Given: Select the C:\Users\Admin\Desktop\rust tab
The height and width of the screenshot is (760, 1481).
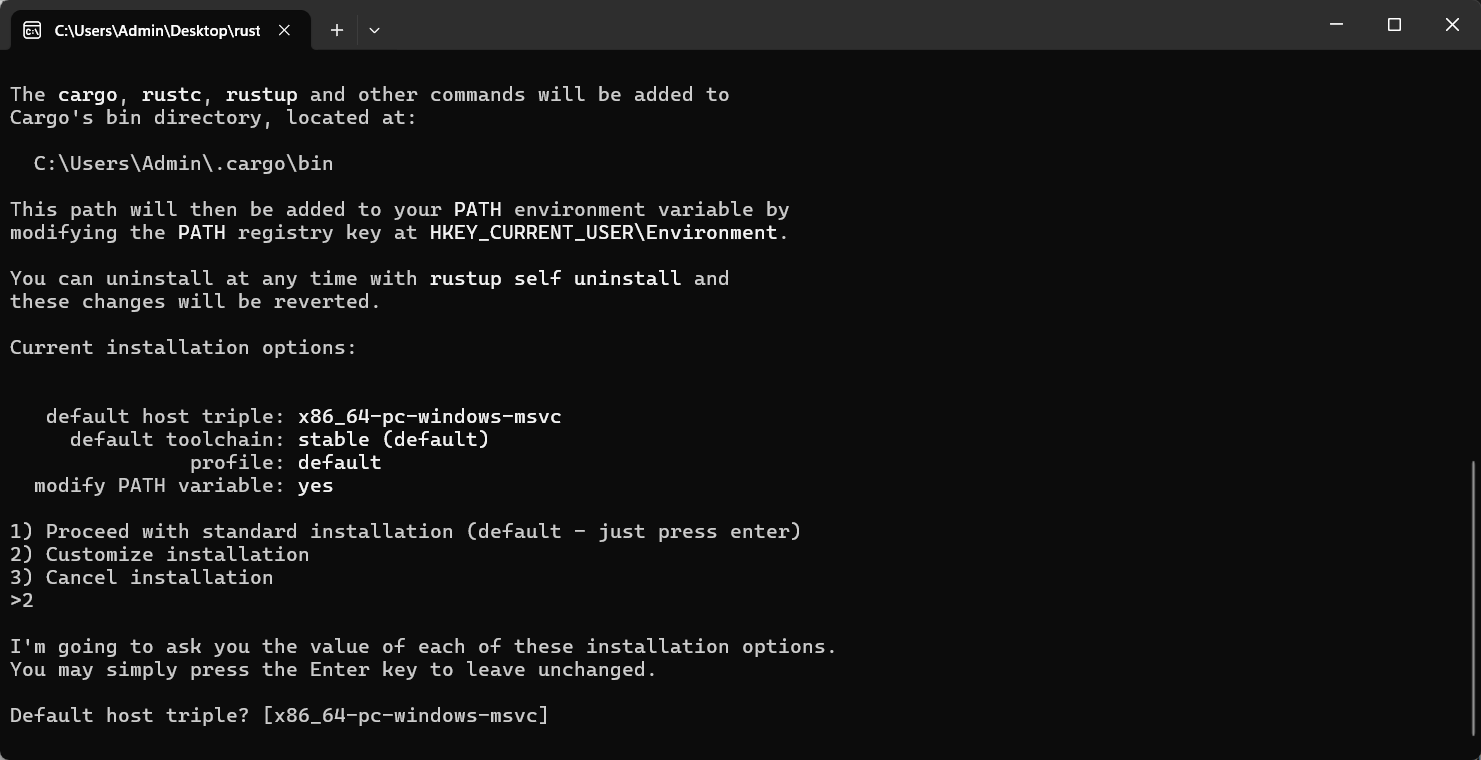Looking at the screenshot, I should (157, 30).
